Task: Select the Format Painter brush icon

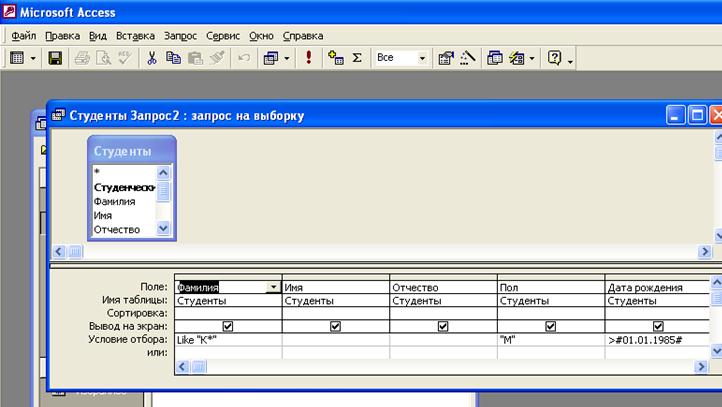Action: tap(217, 58)
